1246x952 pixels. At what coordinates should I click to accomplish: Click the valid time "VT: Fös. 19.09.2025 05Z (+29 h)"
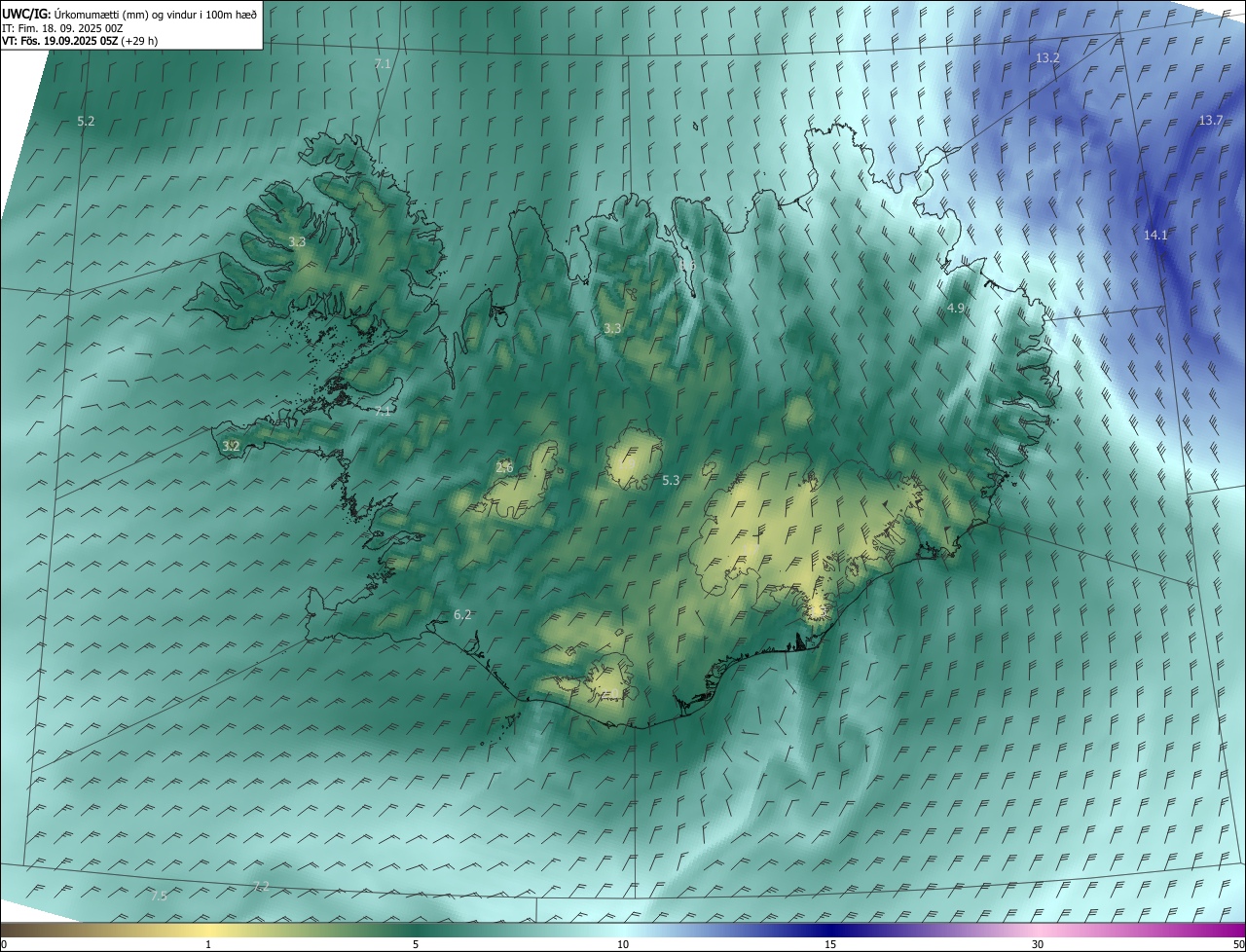point(80,41)
